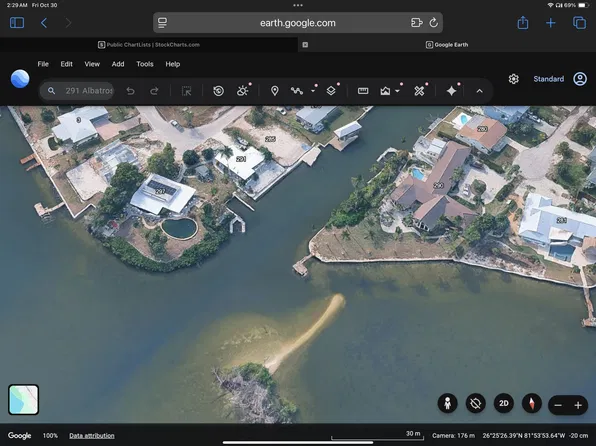Image resolution: width=596 pixels, height=446 pixels.
Task: Click the Camera: 176 m readout
Action: (x=453, y=436)
